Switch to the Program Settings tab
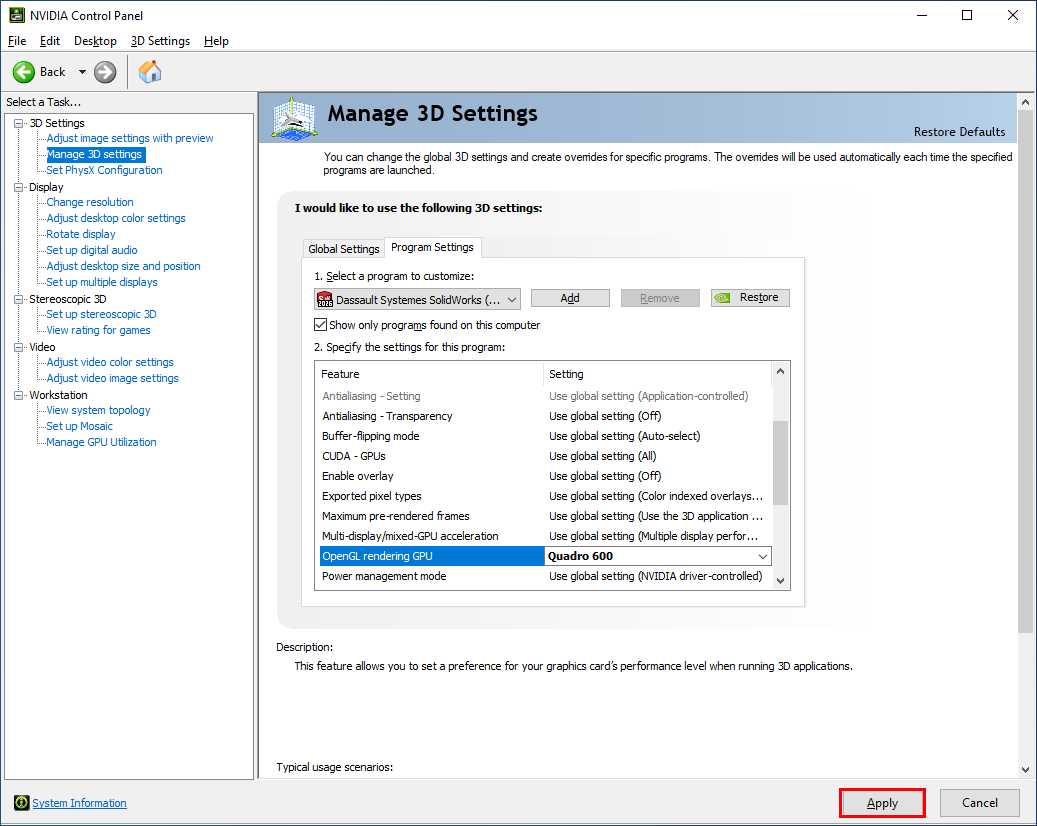Image resolution: width=1037 pixels, height=826 pixels. click(433, 247)
